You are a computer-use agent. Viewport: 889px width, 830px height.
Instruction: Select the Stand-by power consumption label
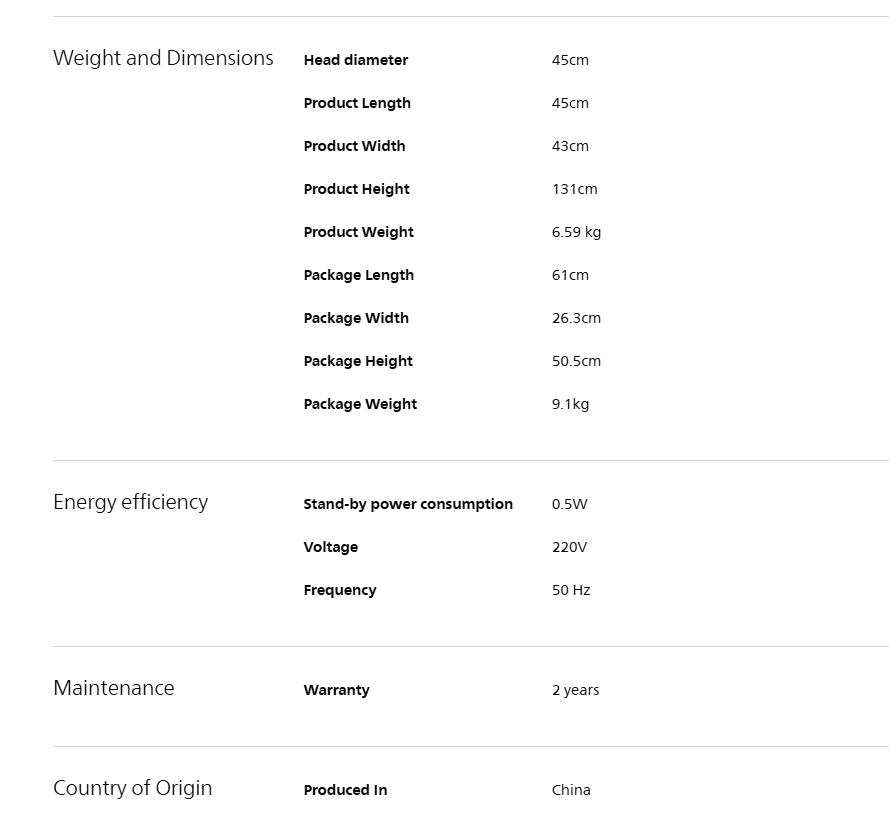click(408, 505)
